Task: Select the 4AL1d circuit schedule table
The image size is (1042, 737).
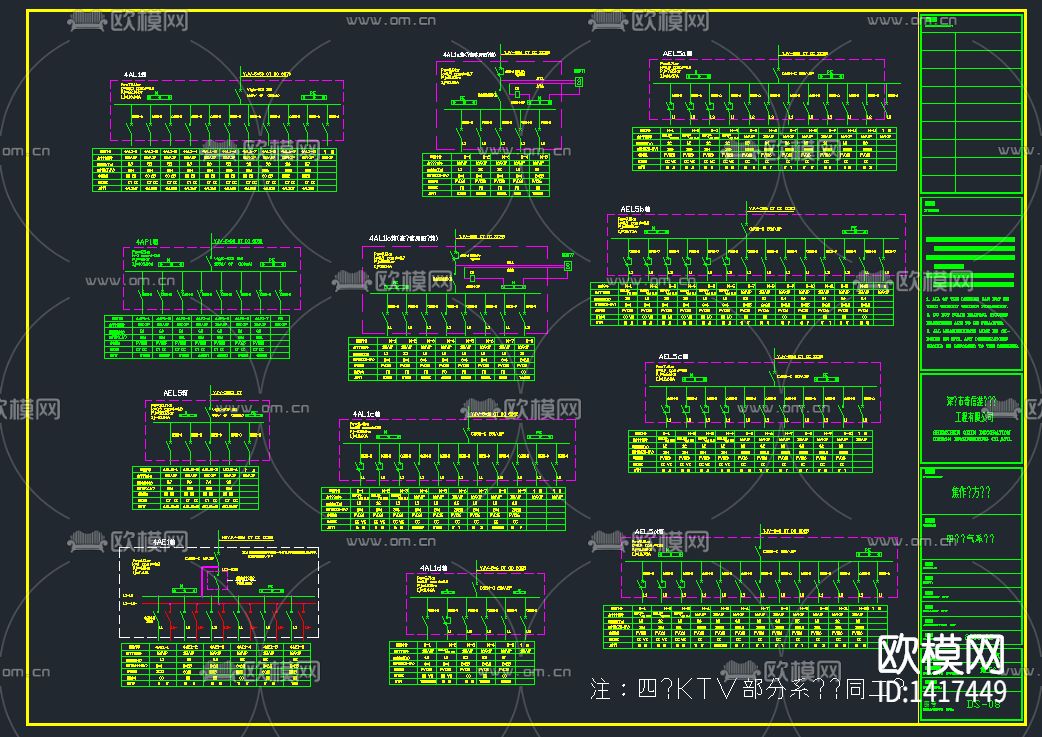Action: [461, 663]
